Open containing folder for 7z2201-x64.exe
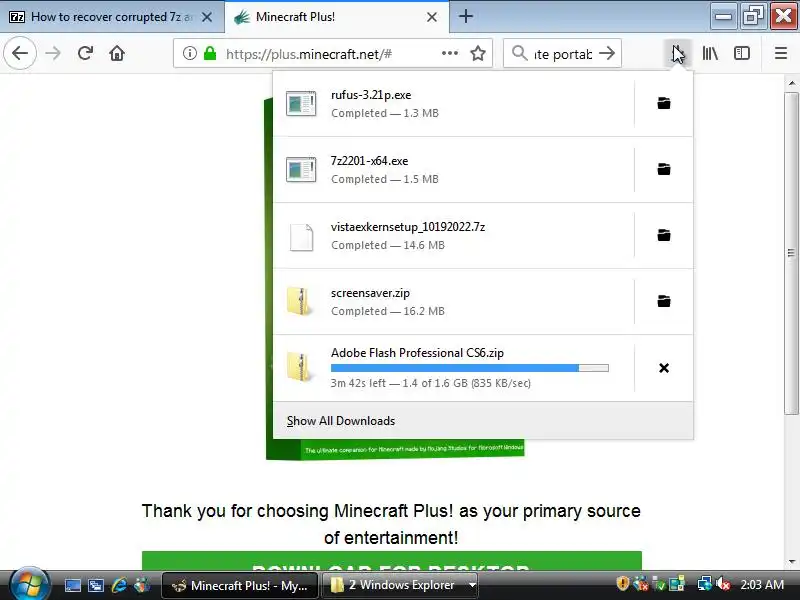 [x=664, y=169]
